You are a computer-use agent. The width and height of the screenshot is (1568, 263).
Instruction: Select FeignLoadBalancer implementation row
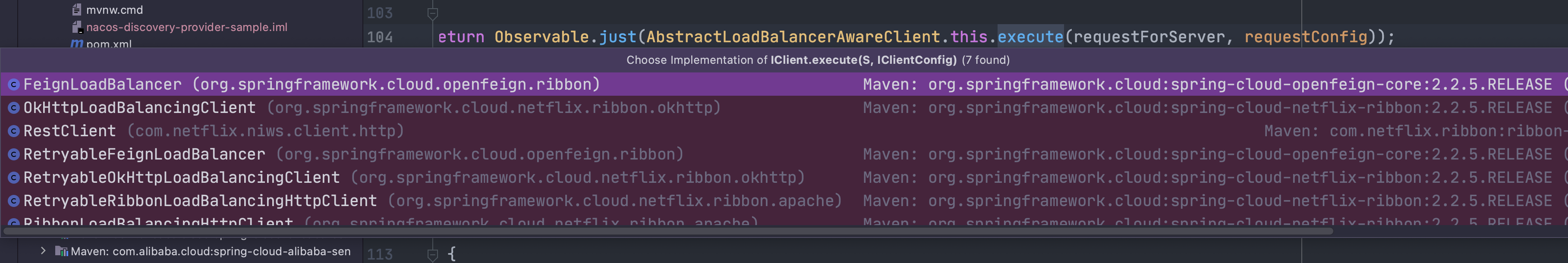coord(784,84)
